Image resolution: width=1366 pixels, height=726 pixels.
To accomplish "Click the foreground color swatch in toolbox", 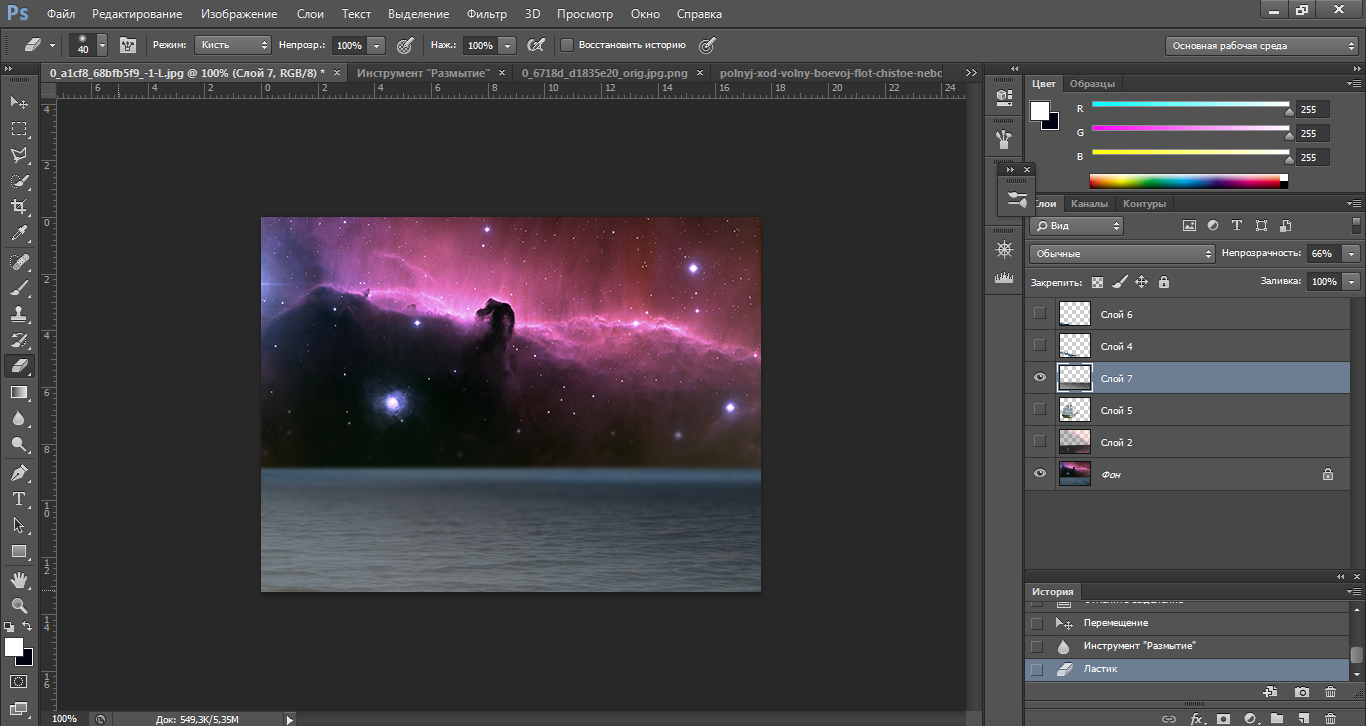I will pyautogui.click(x=14, y=647).
